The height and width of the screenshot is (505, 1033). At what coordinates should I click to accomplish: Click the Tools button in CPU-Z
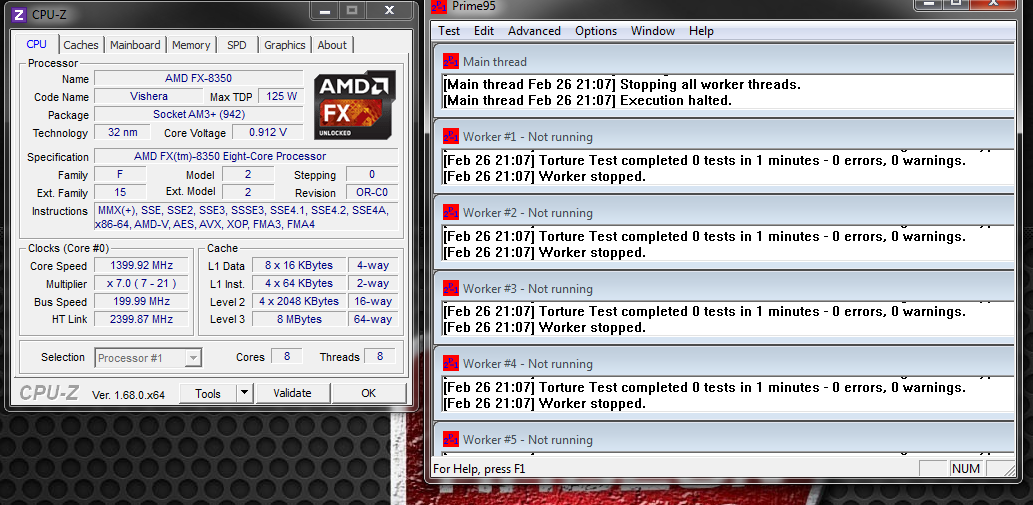(208, 393)
